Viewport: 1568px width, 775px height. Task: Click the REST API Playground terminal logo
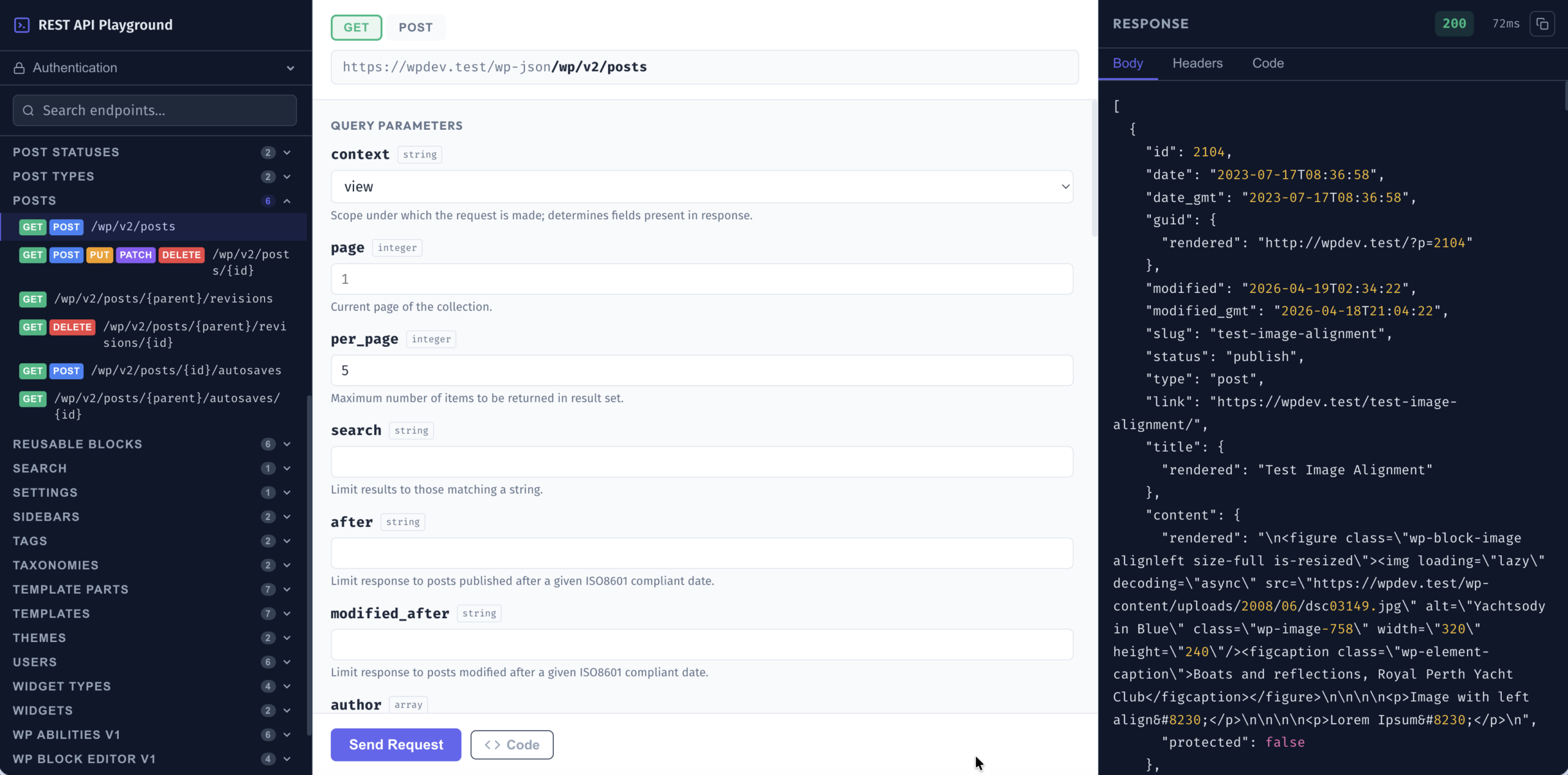[x=22, y=25]
